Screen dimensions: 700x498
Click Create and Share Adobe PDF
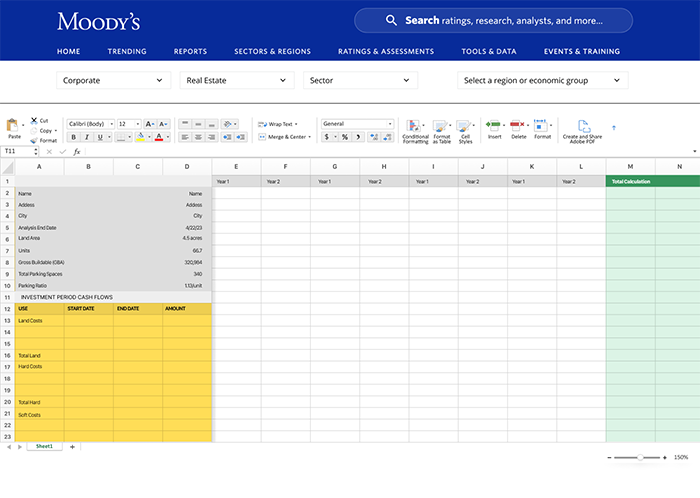pos(582,128)
